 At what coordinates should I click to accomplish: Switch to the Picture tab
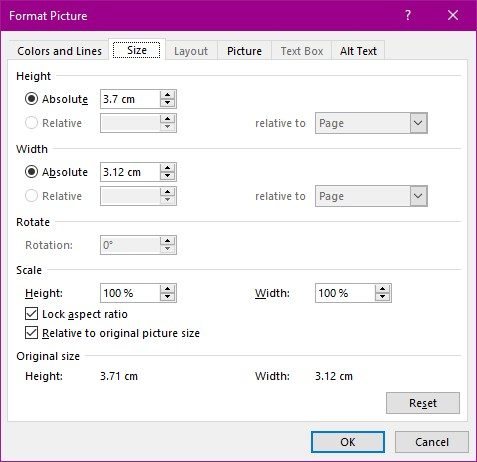tap(244, 51)
